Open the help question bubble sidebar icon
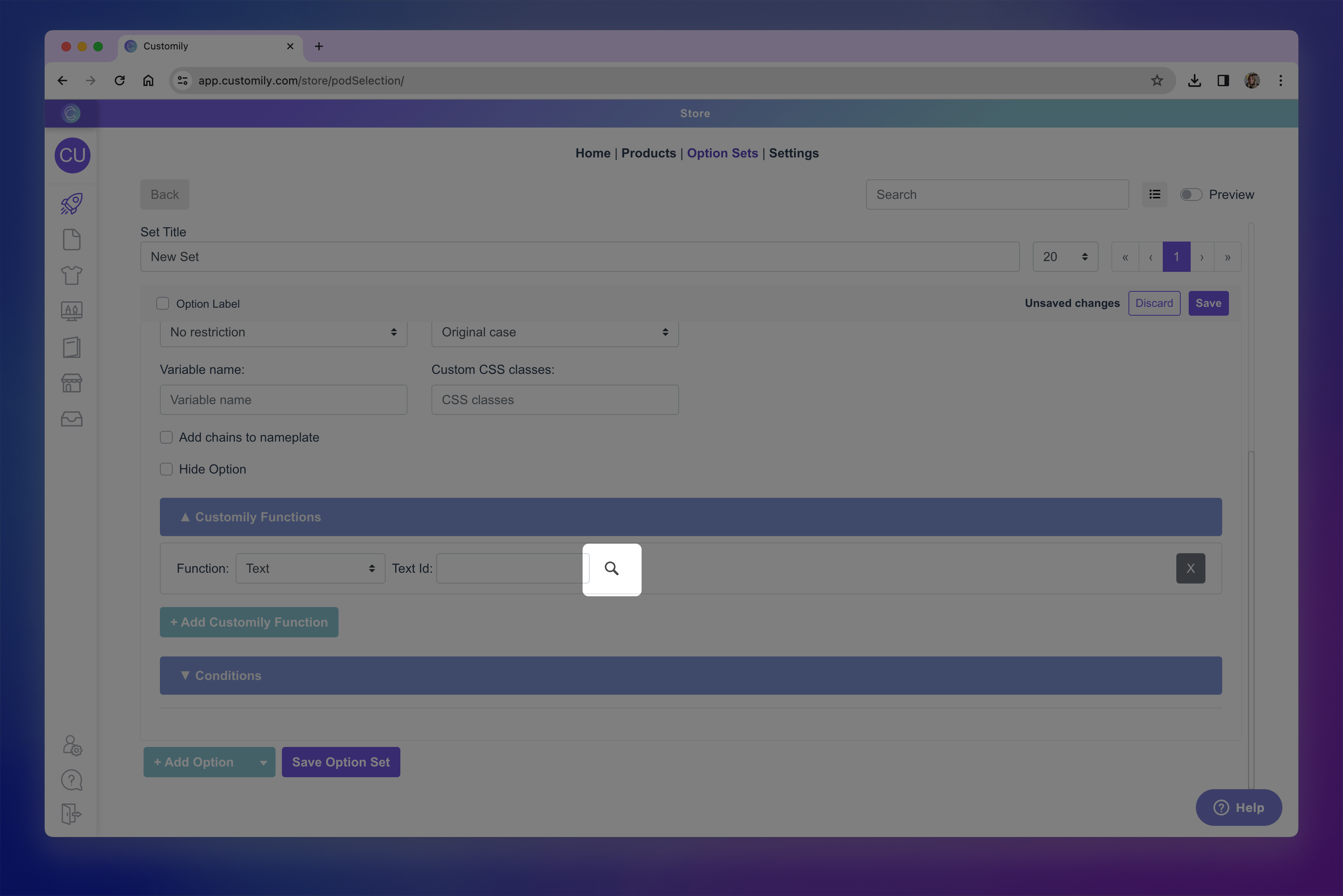This screenshot has height=896, width=1343. click(72, 780)
